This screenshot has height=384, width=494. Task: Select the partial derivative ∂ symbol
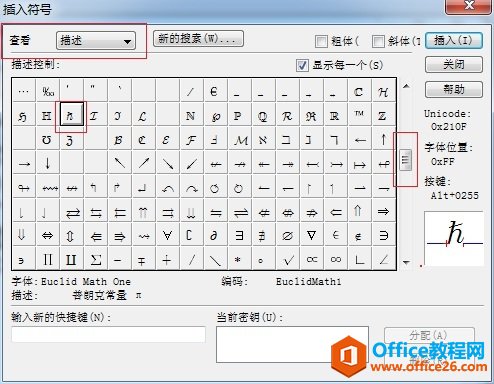(215, 235)
